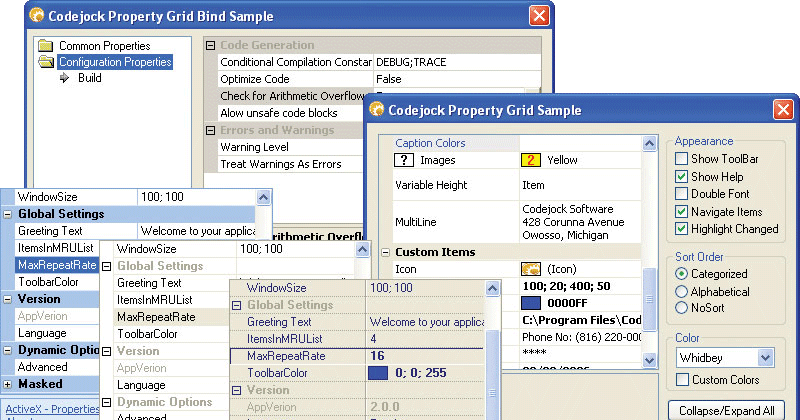Uncheck the Show Help option
Screen dimensions: 800x420
click(681, 177)
